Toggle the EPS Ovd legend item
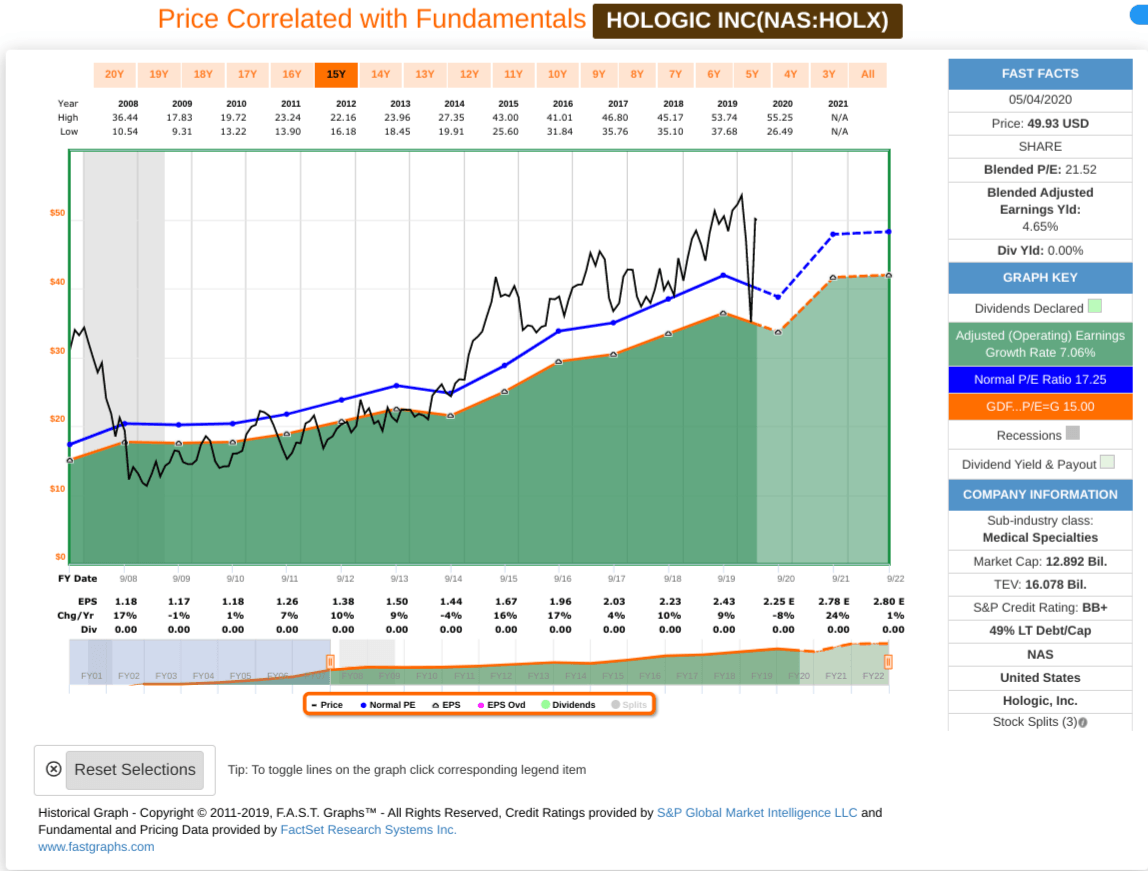The image size is (1148, 871). (x=502, y=705)
